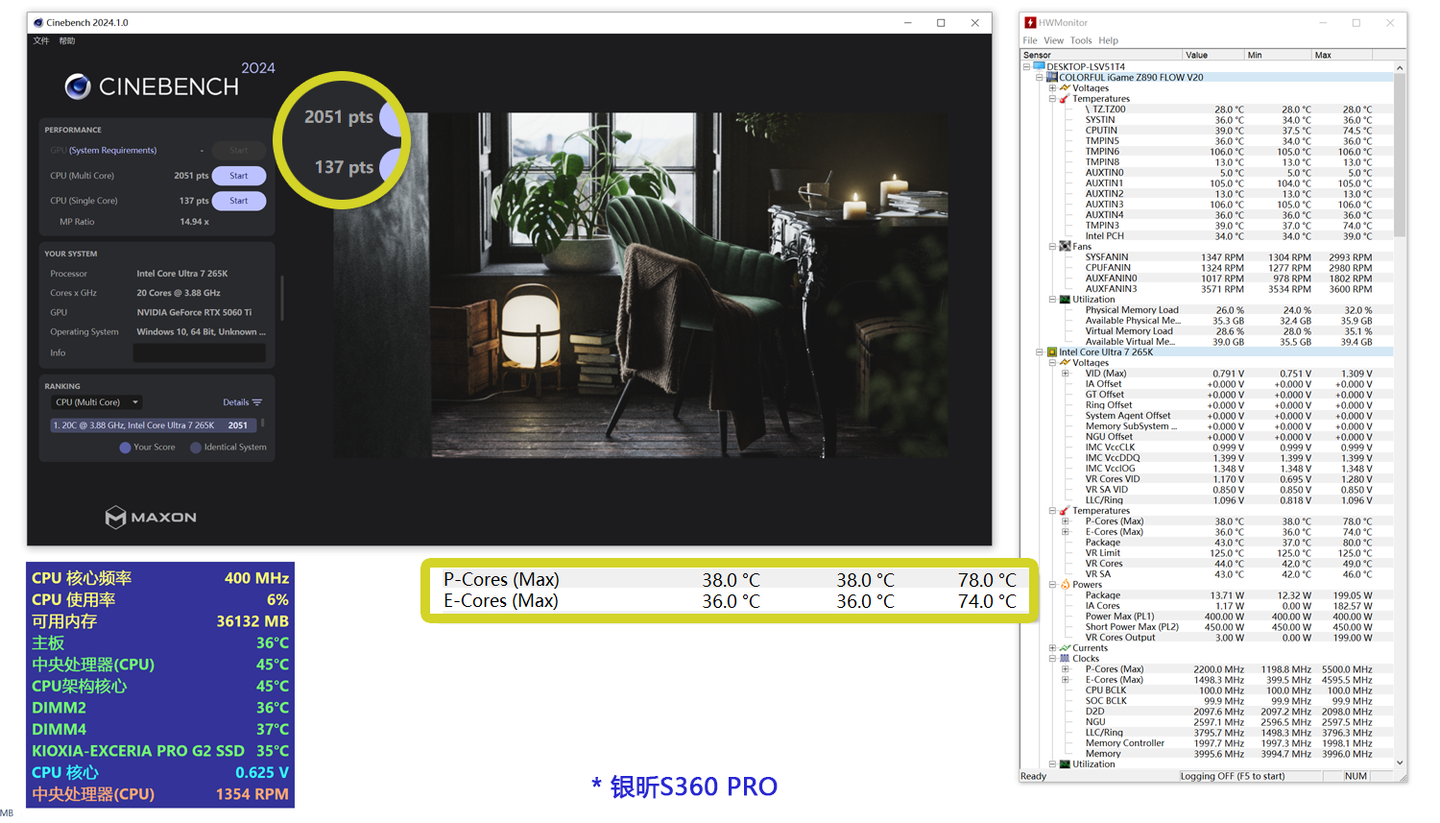1440x823 pixels.
Task: Open the 文件 menu in Cinebench
Action: [x=41, y=41]
